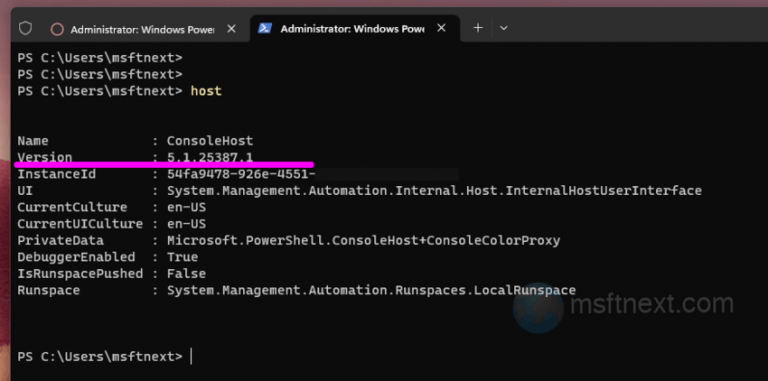Click the ConsoleHost name value
This screenshot has width=768, height=381.
[210, 141]
